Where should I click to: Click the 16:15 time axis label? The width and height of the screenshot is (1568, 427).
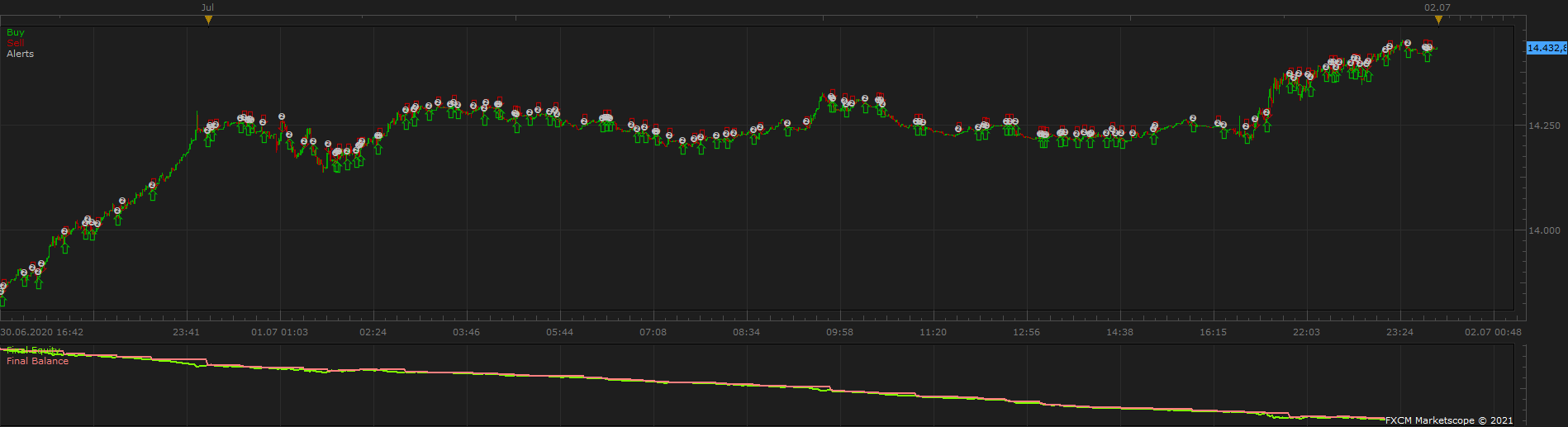[x=1213, y=332]
